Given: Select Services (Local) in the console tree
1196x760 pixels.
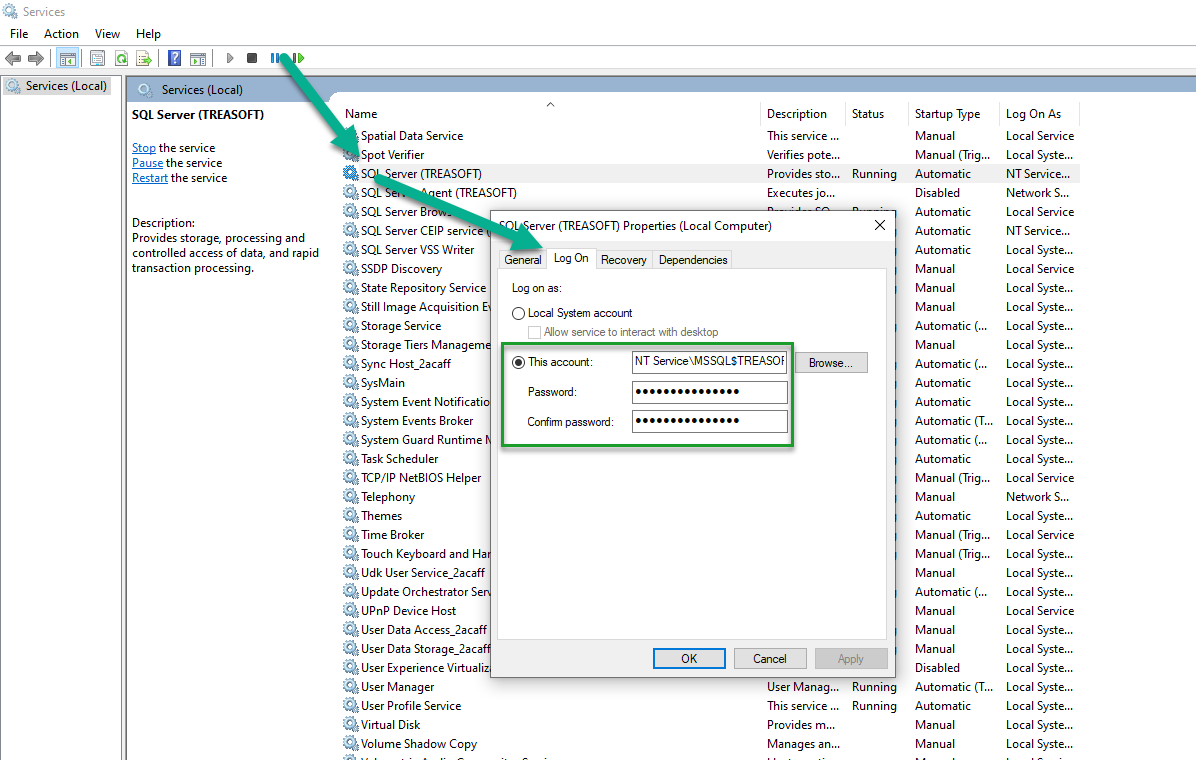Looking at the screenshot, I should click(57, 85).
